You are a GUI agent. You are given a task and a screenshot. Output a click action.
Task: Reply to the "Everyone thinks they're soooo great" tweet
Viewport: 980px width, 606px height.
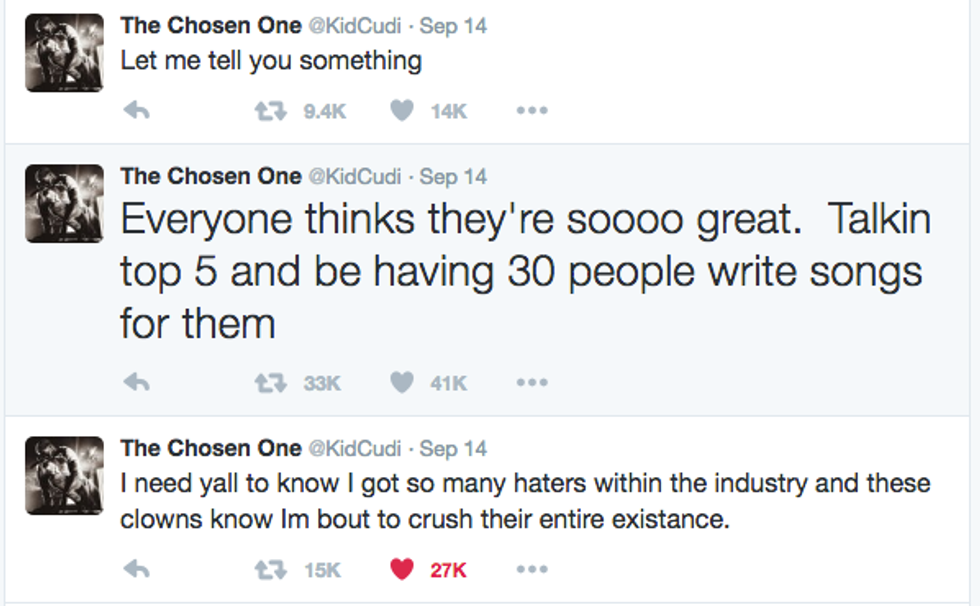135,382
